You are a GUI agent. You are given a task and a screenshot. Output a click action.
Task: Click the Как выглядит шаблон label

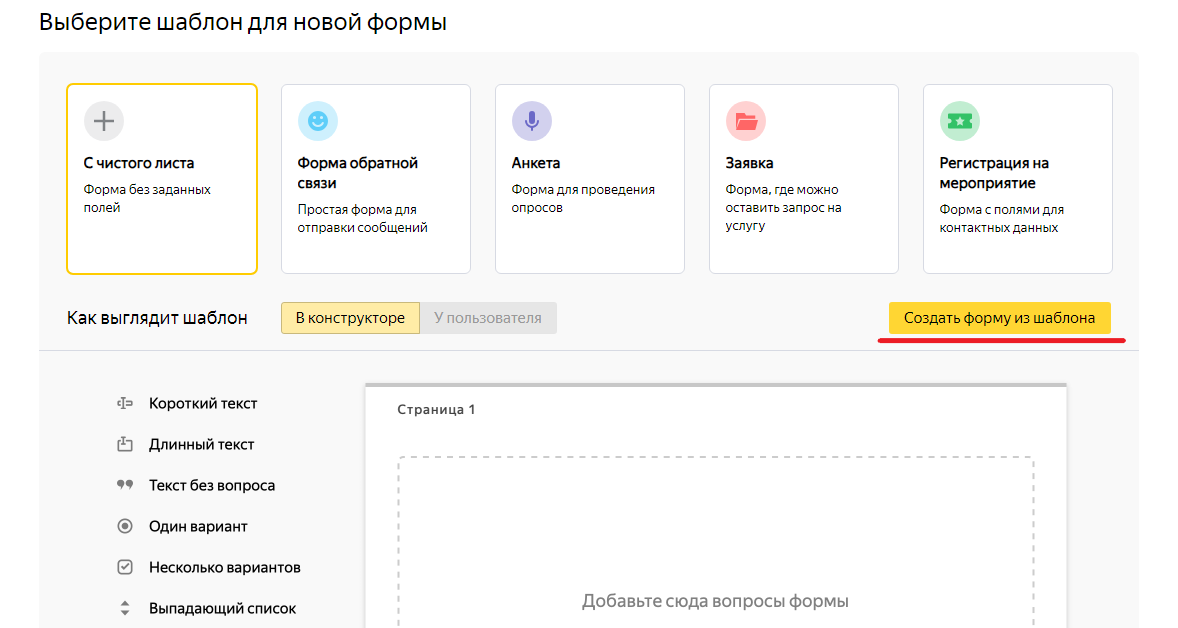tap(157, 318)
